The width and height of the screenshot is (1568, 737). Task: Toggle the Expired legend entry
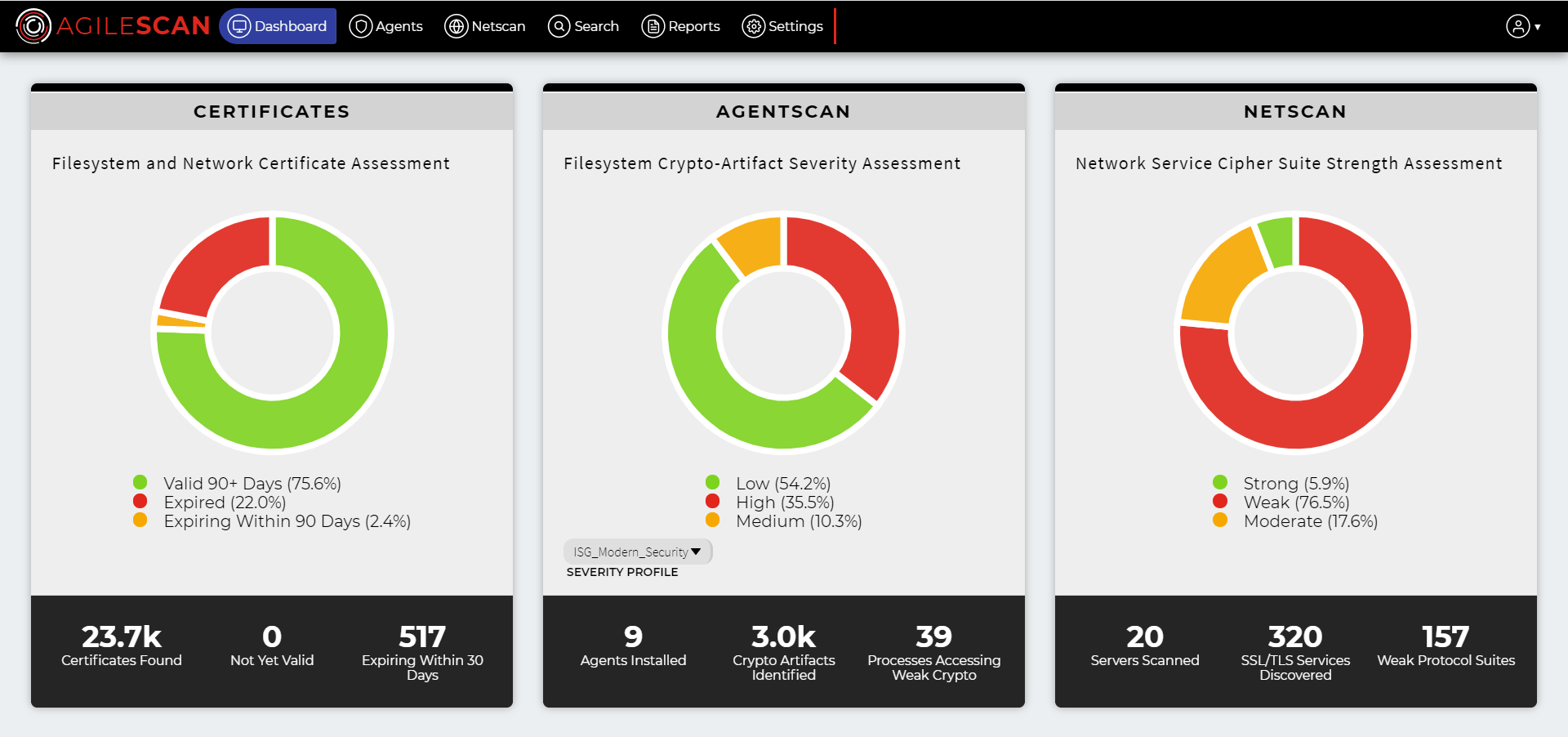[x=225, y=502]
